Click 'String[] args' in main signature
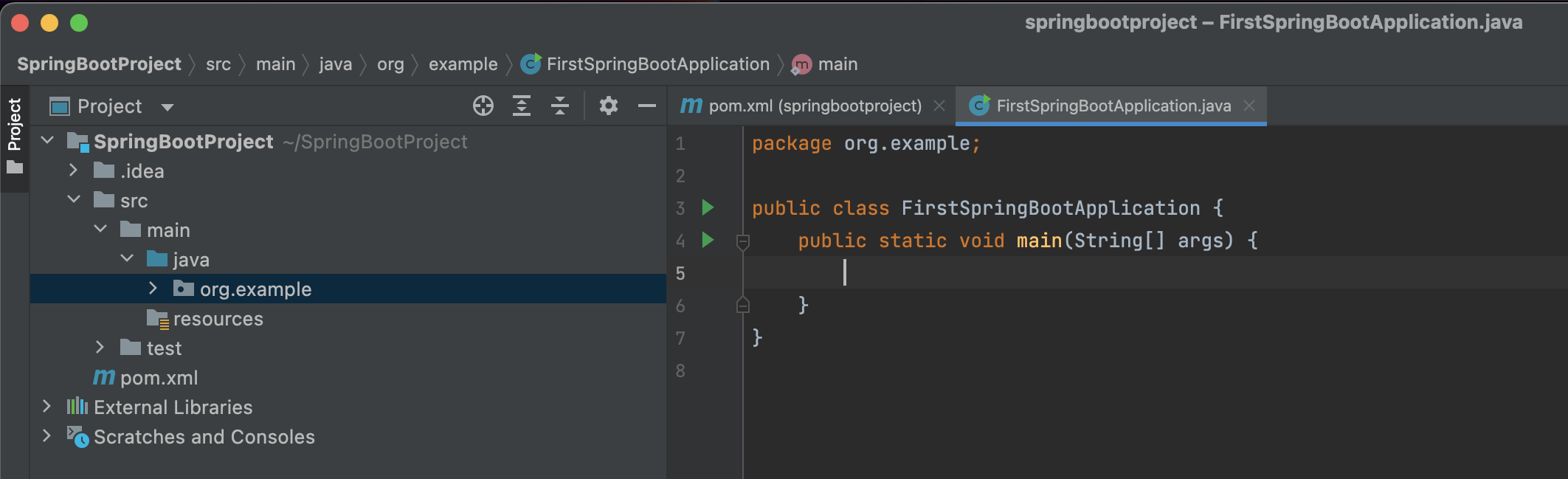This screenshot has width=1568, height=479. point(1153,241)
